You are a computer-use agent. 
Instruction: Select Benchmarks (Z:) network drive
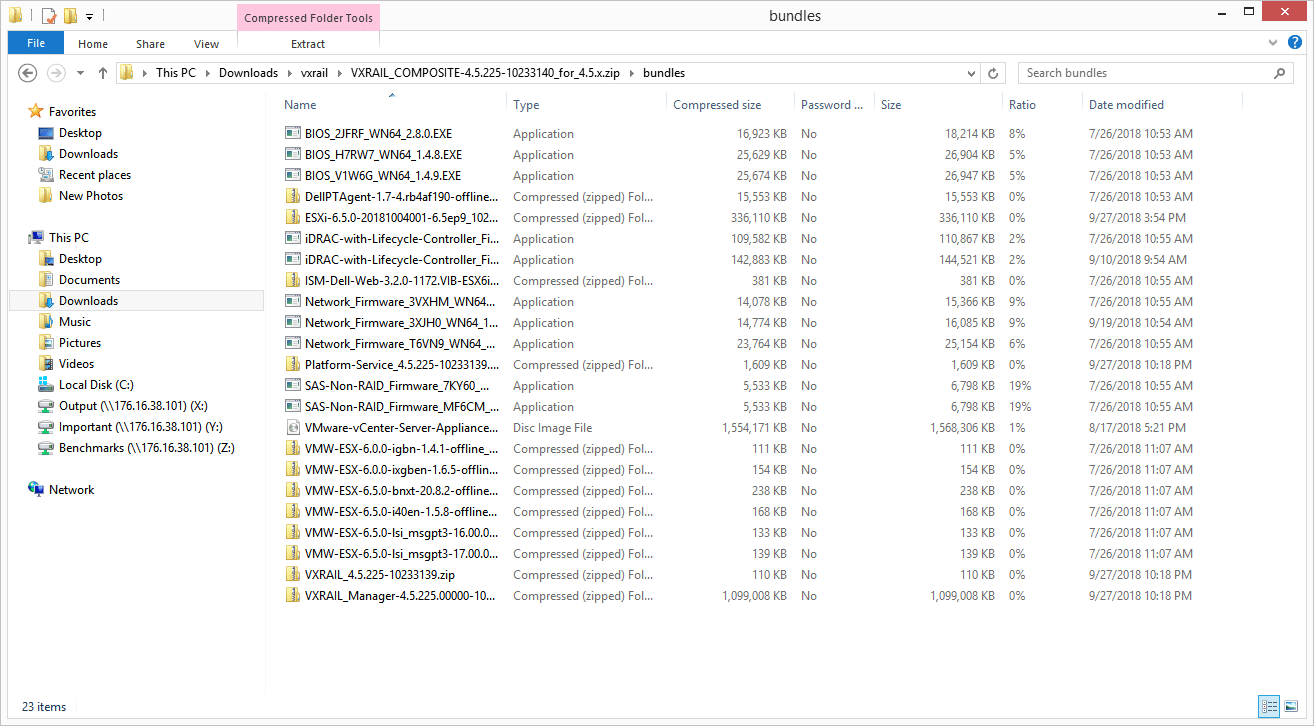(x=147, y=448)
